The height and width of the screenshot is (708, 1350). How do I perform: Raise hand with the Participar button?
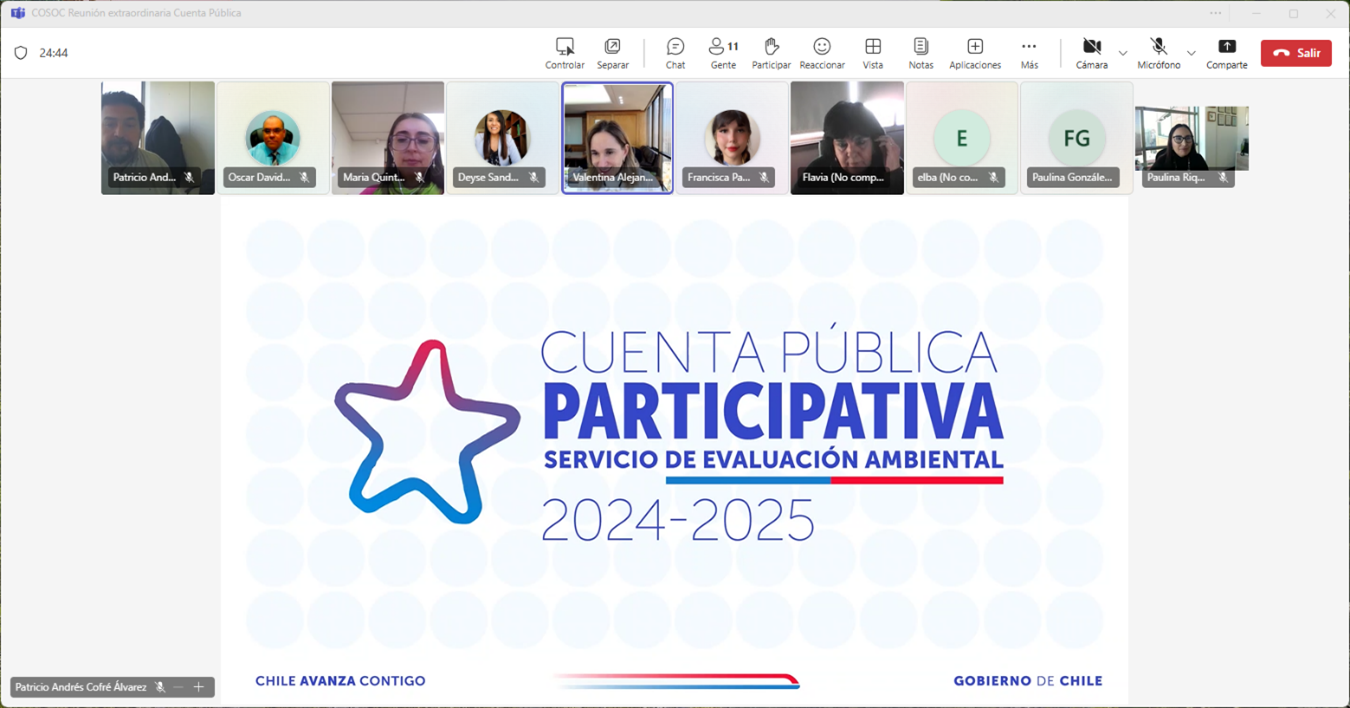click(x=771, y=53)
